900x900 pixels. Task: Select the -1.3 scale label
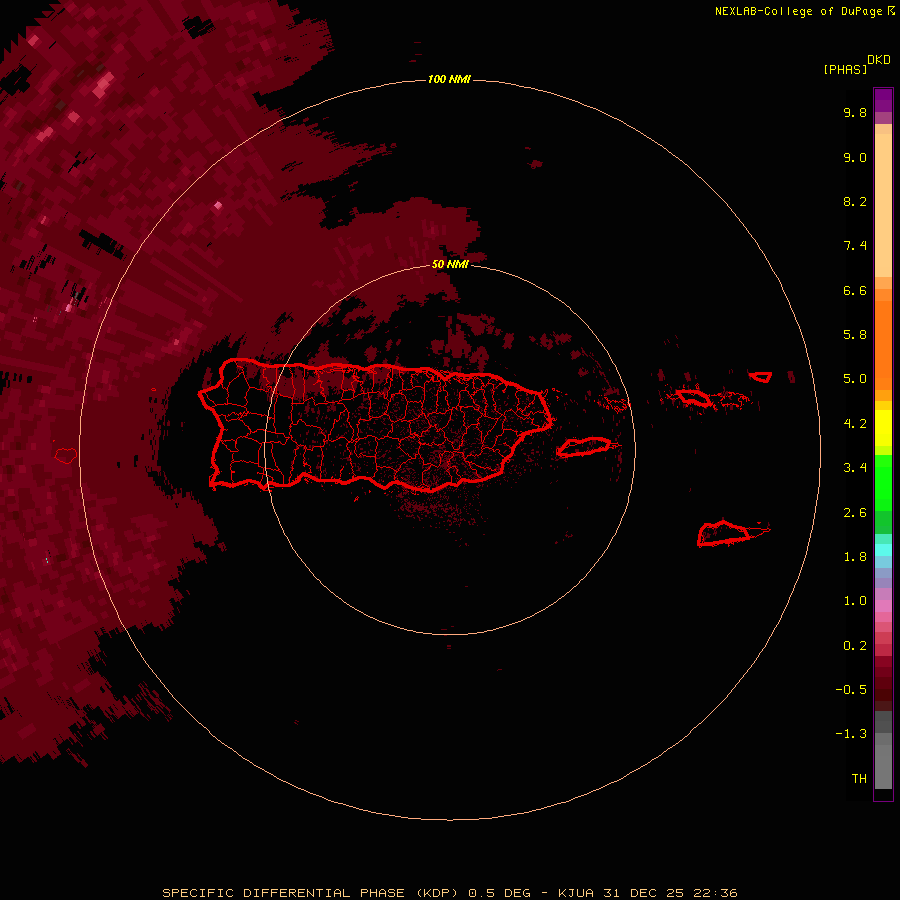tap(851, 734)
